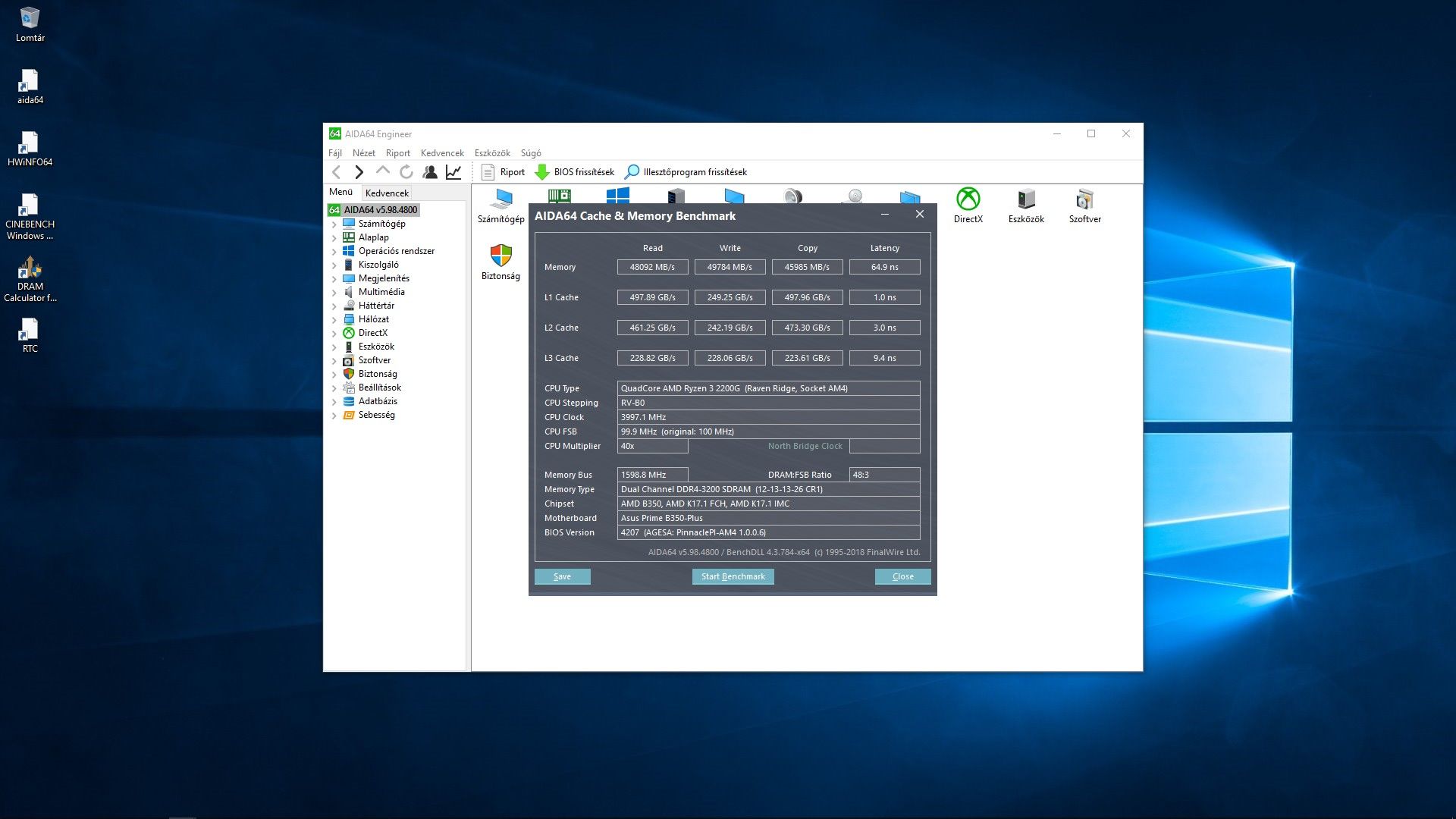Select AIDA64 v5.98.4800 root tree item
This screenshot has height=819, width=1456.
tap(373, 210)
